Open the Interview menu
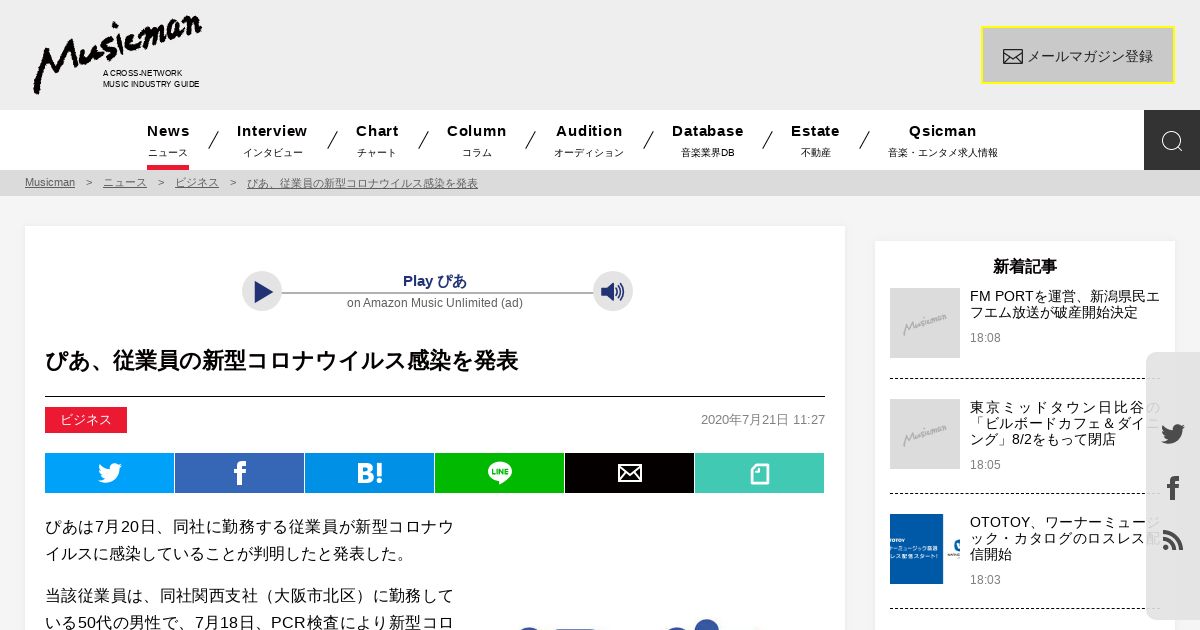The image size is (1200, 630). 272,141
